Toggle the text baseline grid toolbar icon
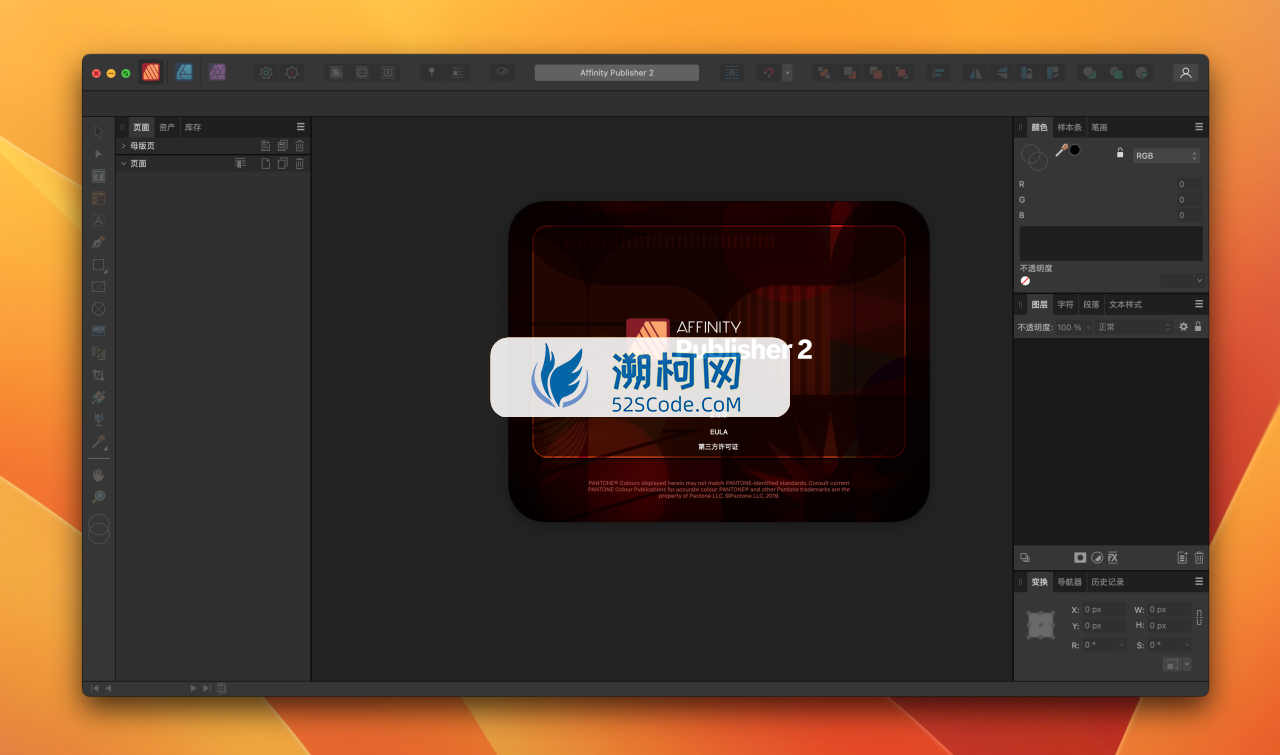This screenshot has width=1280, height=755. coord(732,72)
